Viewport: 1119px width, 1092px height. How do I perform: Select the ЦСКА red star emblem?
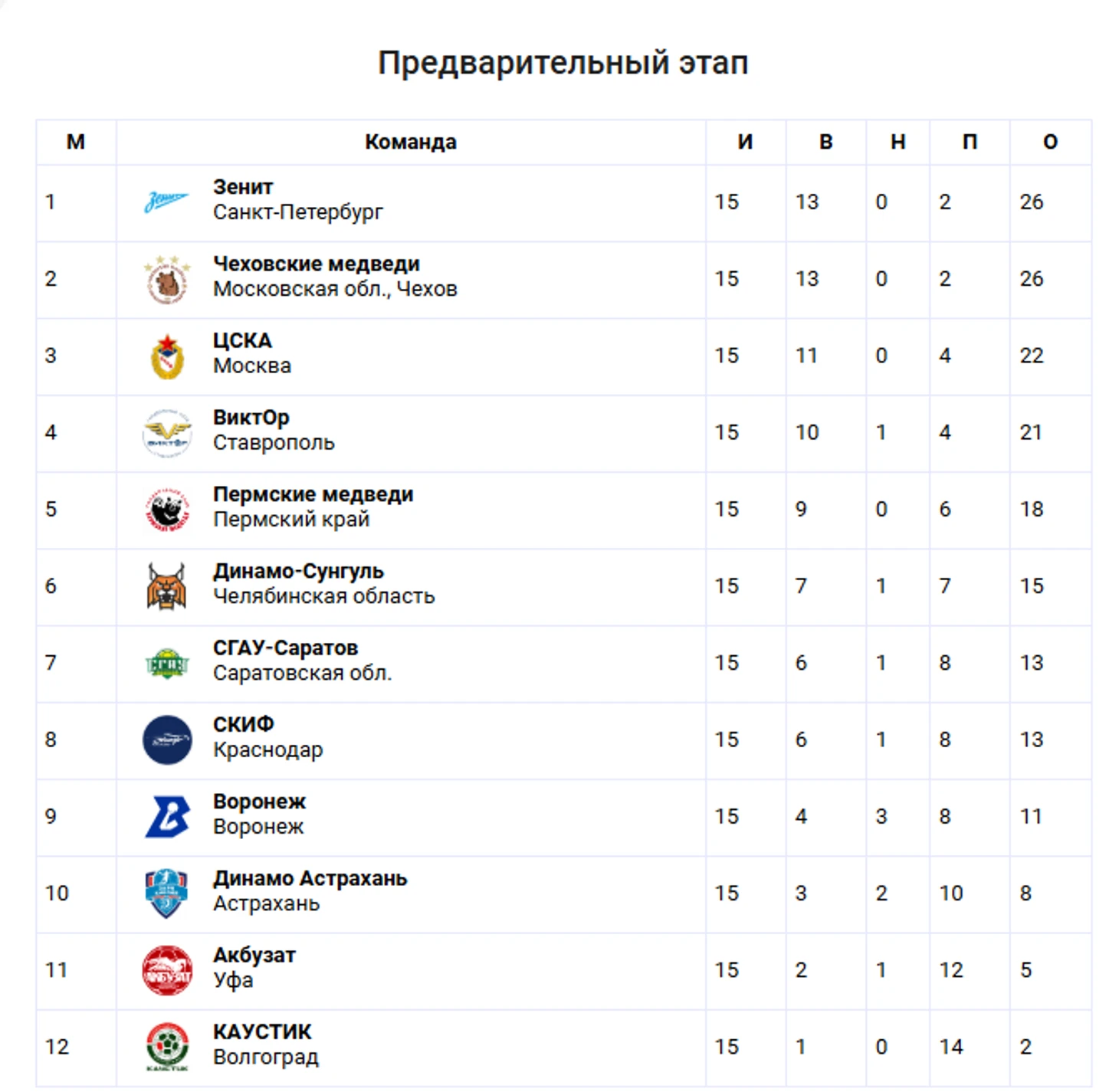[x=167, y=356]
